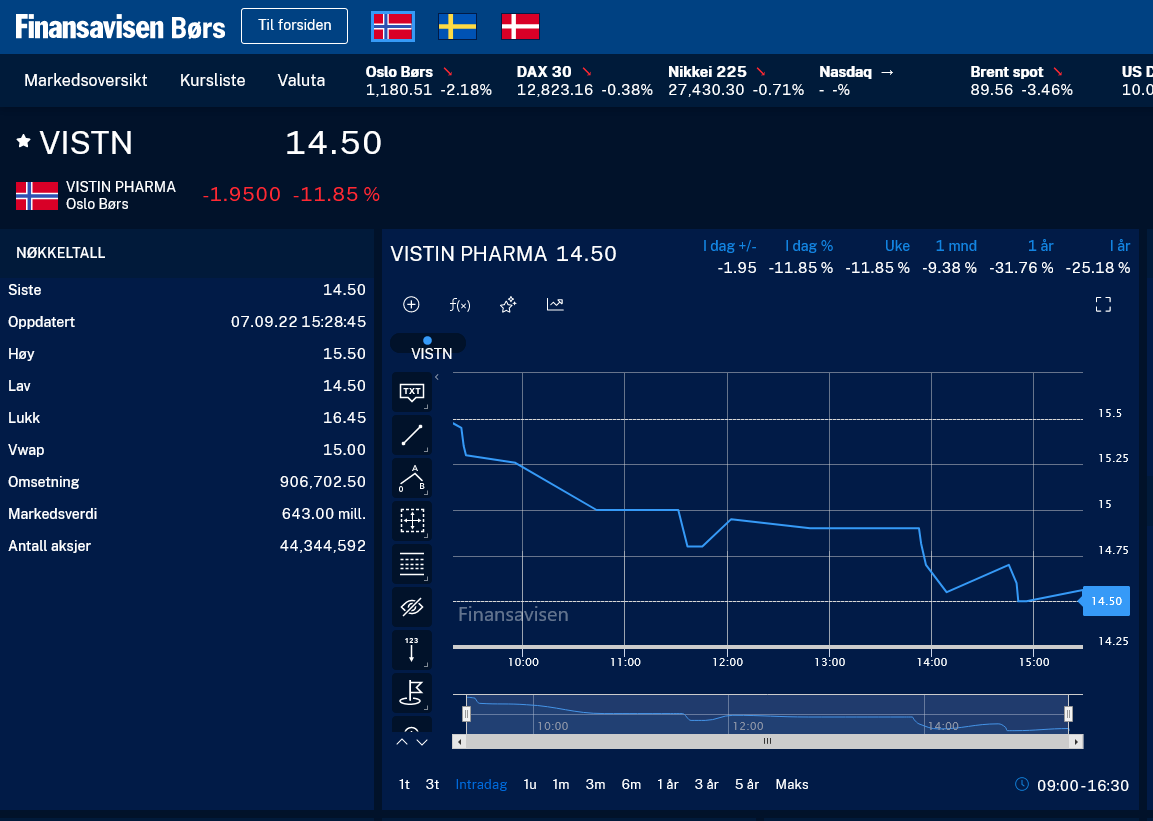The width and height of the screenshot is (1153, 821).
Task: Open the f(x) indicators menu
Action: 460,304
